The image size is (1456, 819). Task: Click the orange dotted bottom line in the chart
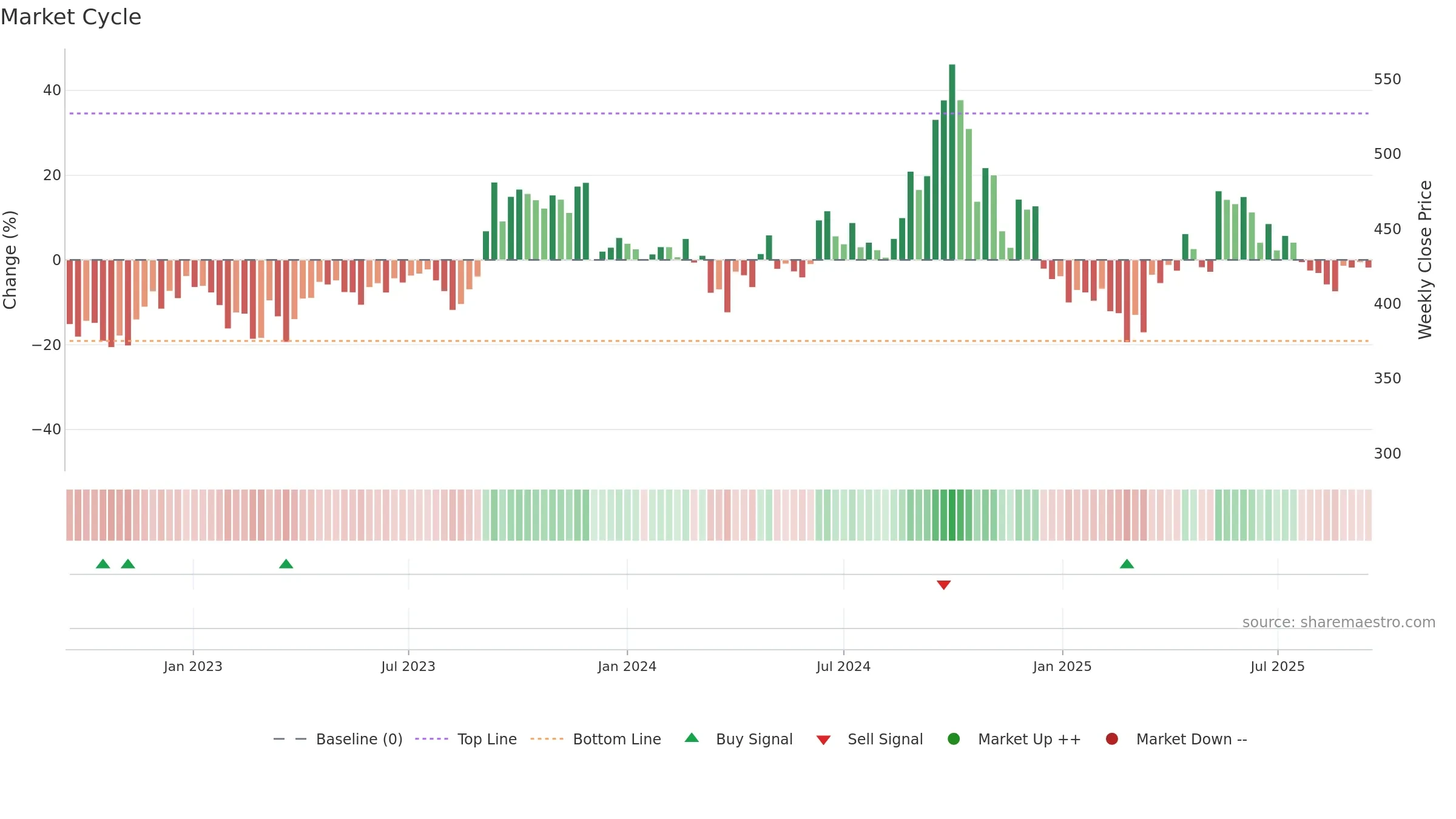(x=719, y=341)
